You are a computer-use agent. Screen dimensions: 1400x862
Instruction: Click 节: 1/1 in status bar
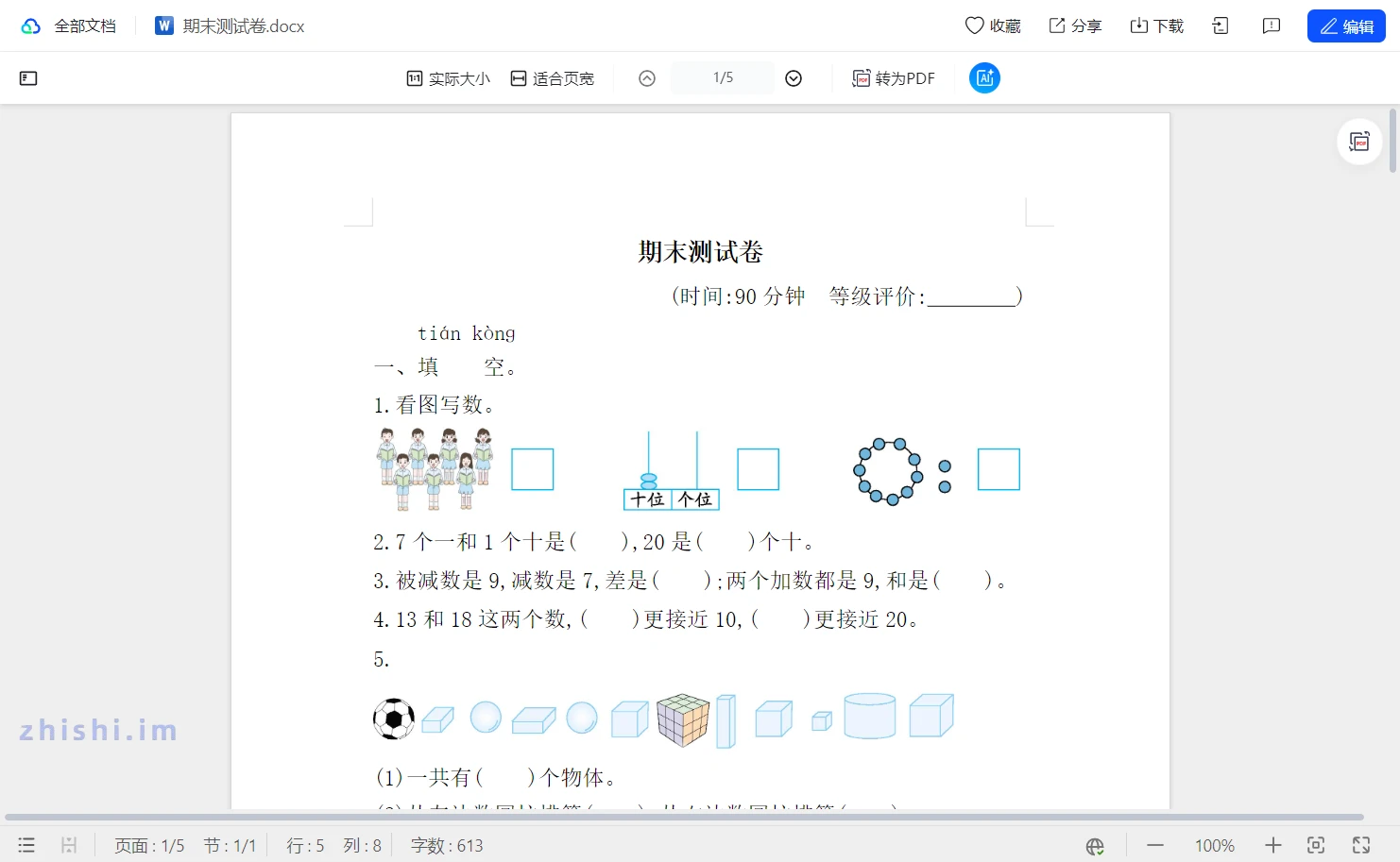tap(230, 845)
